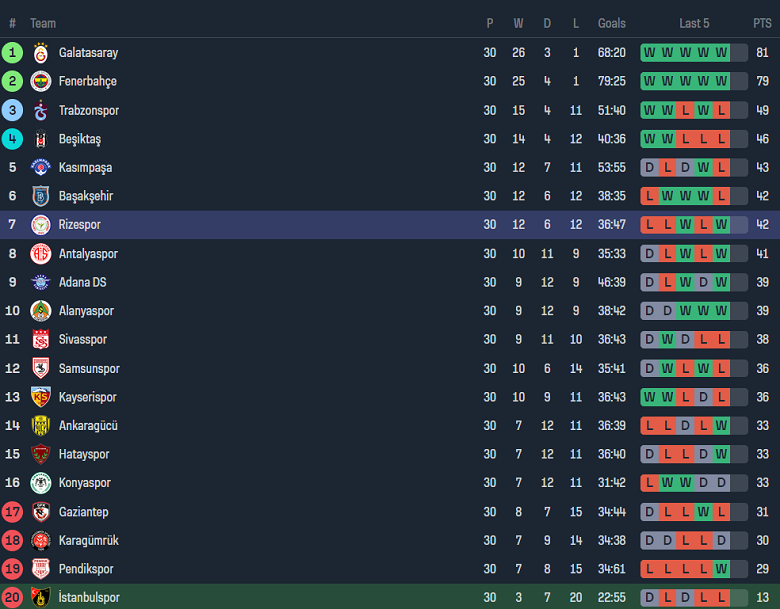Image resolution: width=780 pixels, height=609 pixels.
Task: Sort table by the PTS column header
Action: click(x=762, y=23)
